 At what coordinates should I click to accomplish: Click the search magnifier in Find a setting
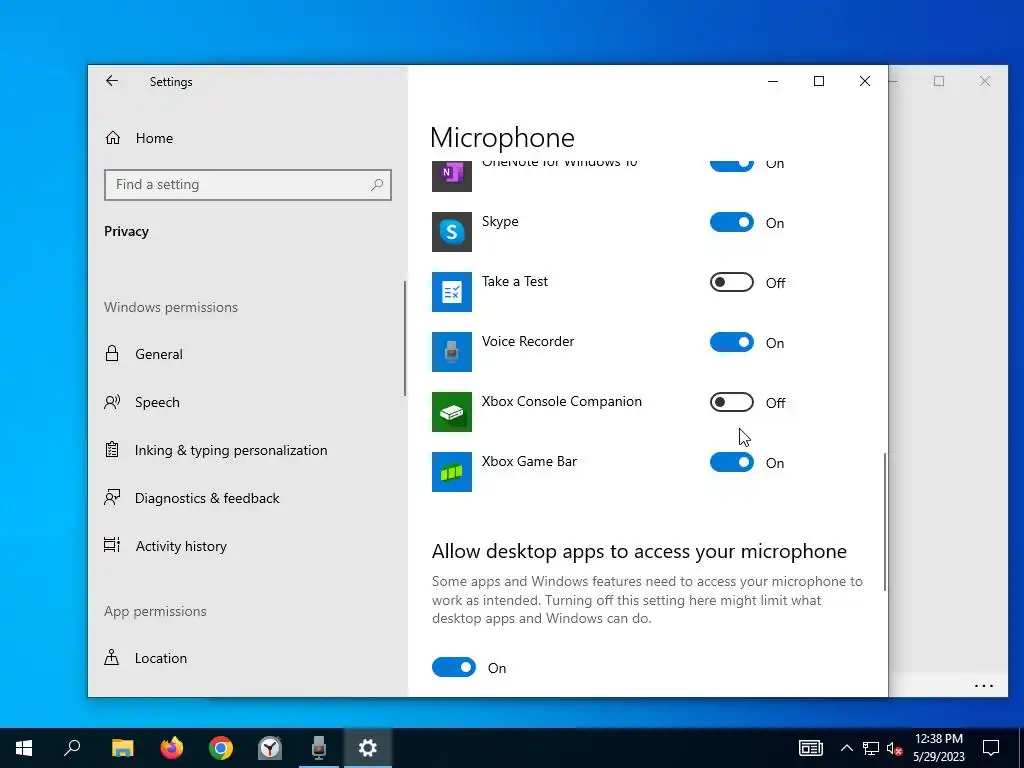point(377,185)
